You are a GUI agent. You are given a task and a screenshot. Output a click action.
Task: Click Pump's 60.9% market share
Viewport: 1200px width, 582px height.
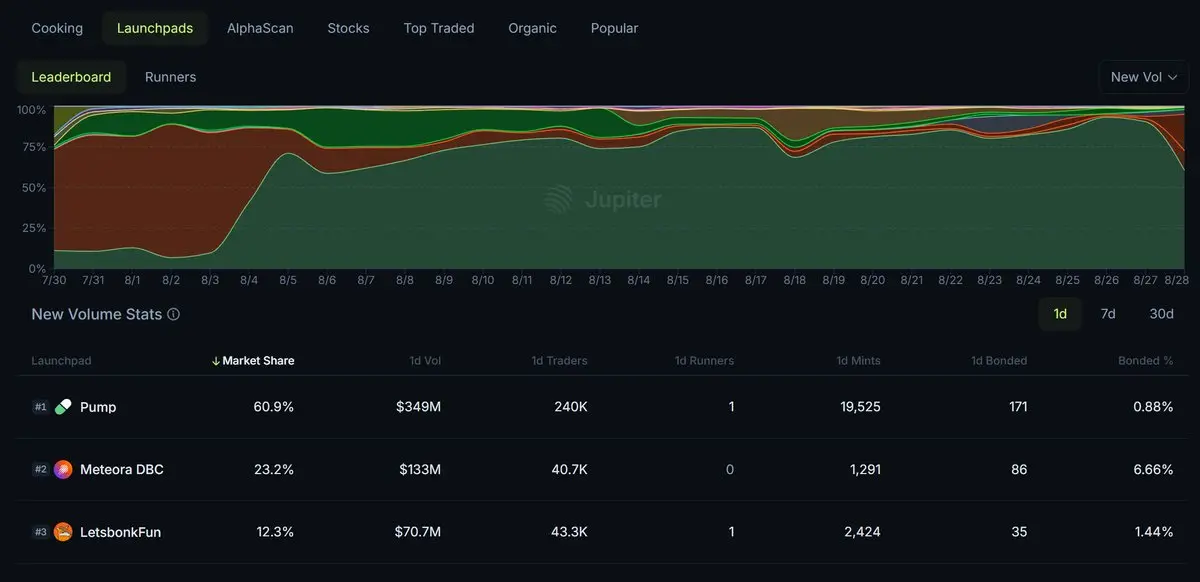pyautogui.click(x=275, y=407)
